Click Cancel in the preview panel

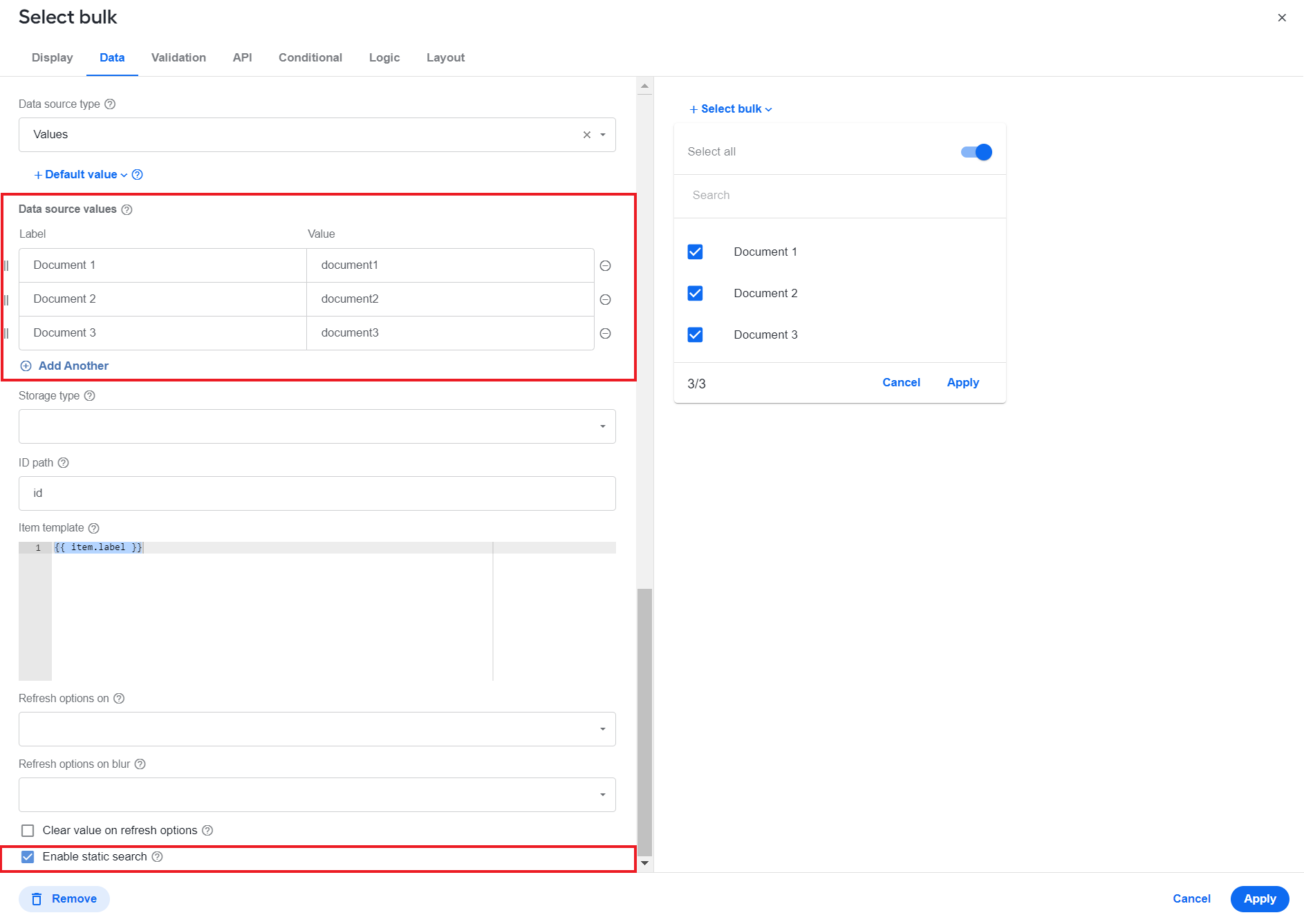(901, 383)
